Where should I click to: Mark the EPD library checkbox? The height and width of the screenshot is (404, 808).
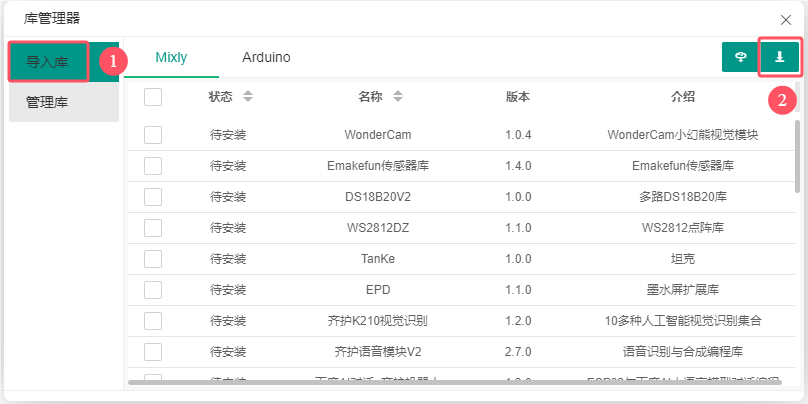(153, 290)
